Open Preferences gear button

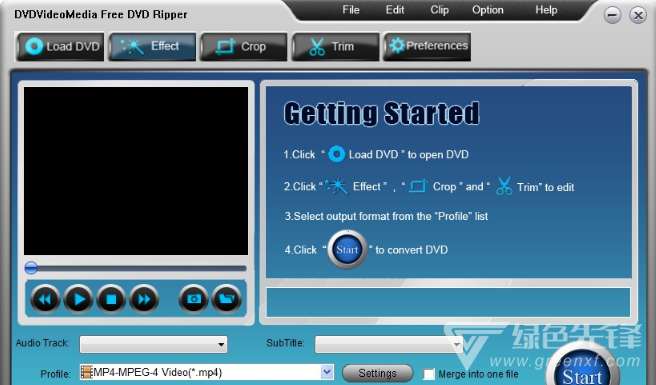(427, 46)
